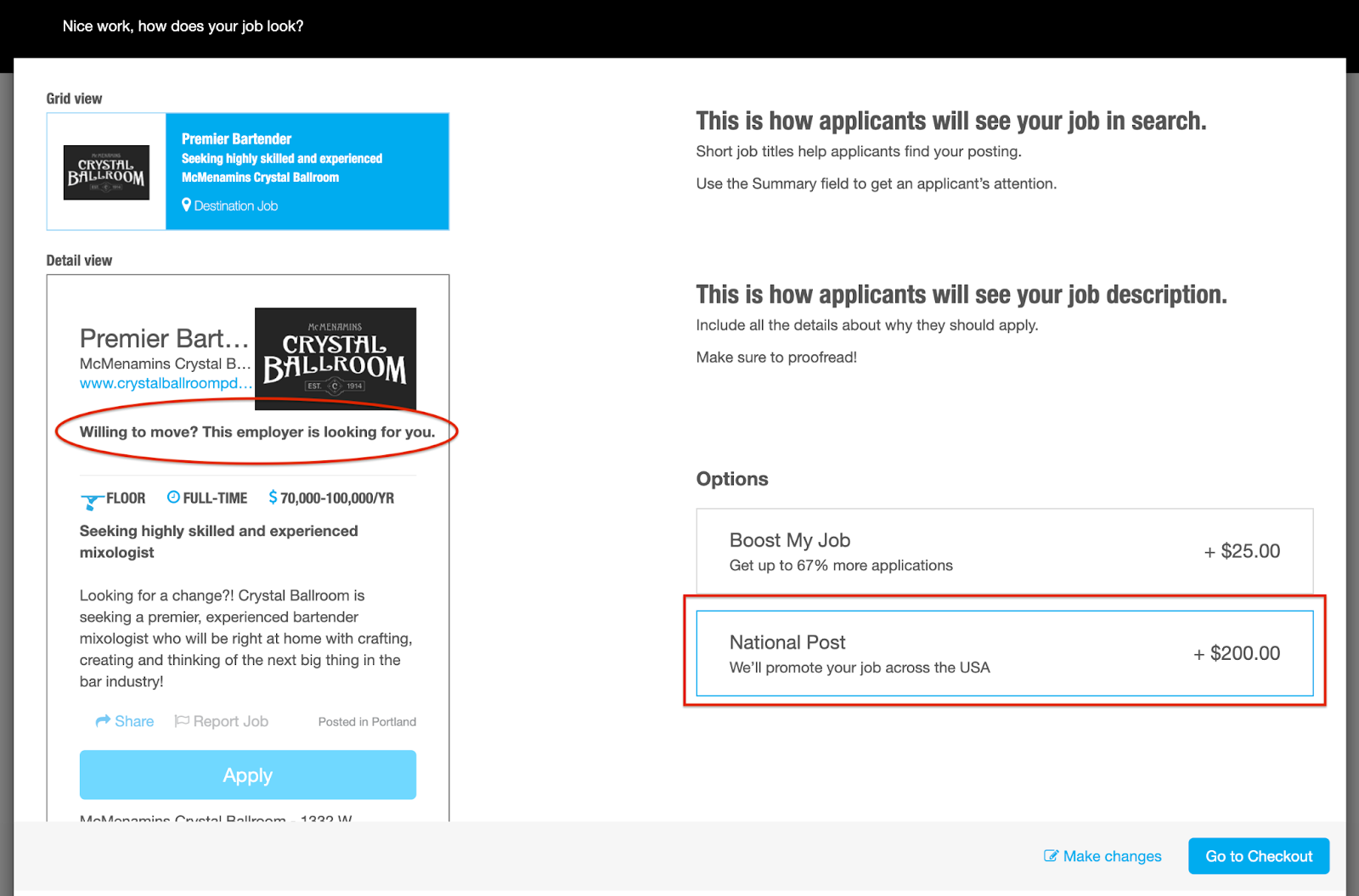The height and width of the screenshot is (896, 1359).
Task: Click the Detail view label
Action: tap(79, 261)
